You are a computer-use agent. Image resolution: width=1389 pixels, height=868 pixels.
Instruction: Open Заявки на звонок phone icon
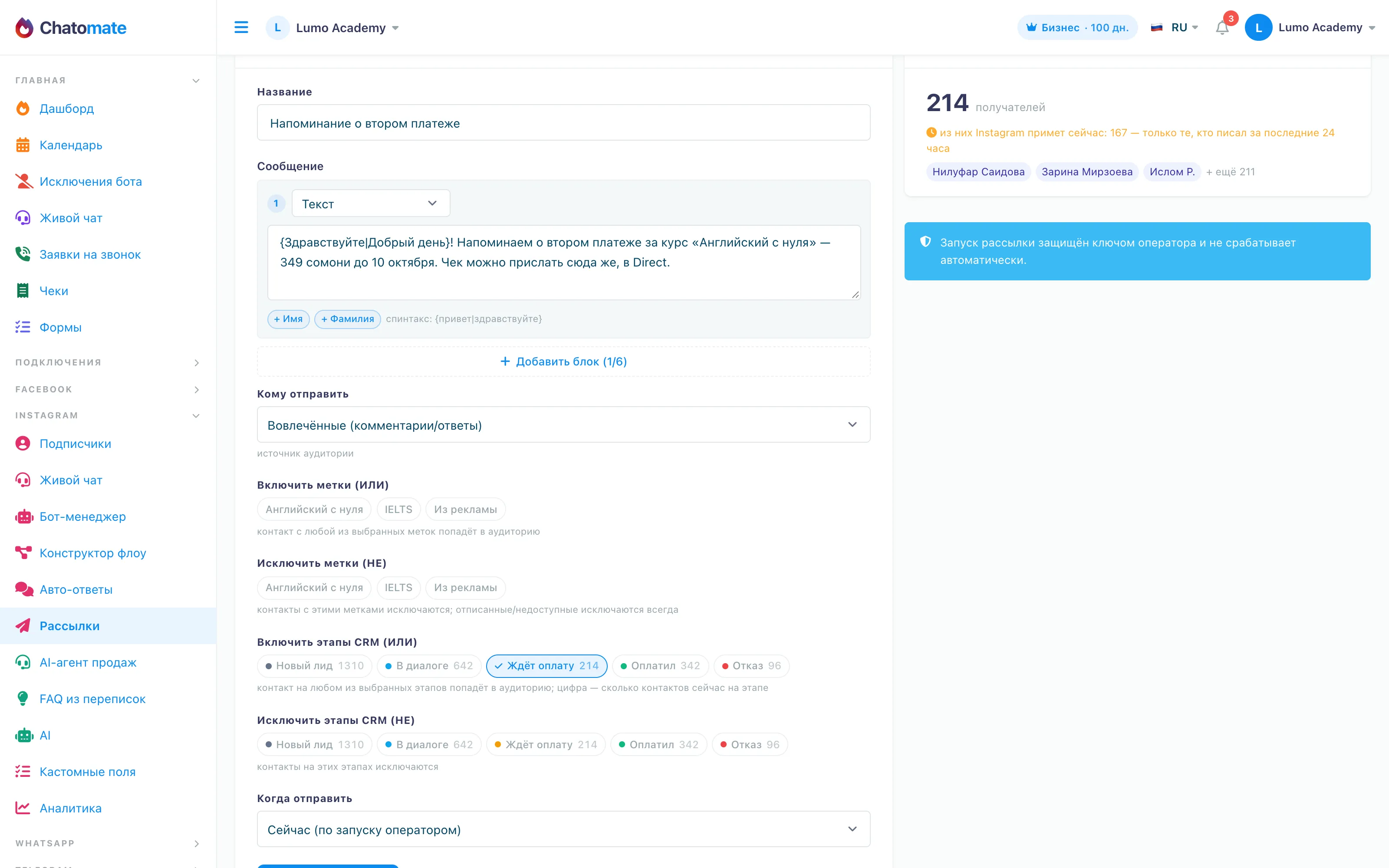point(23,254)
